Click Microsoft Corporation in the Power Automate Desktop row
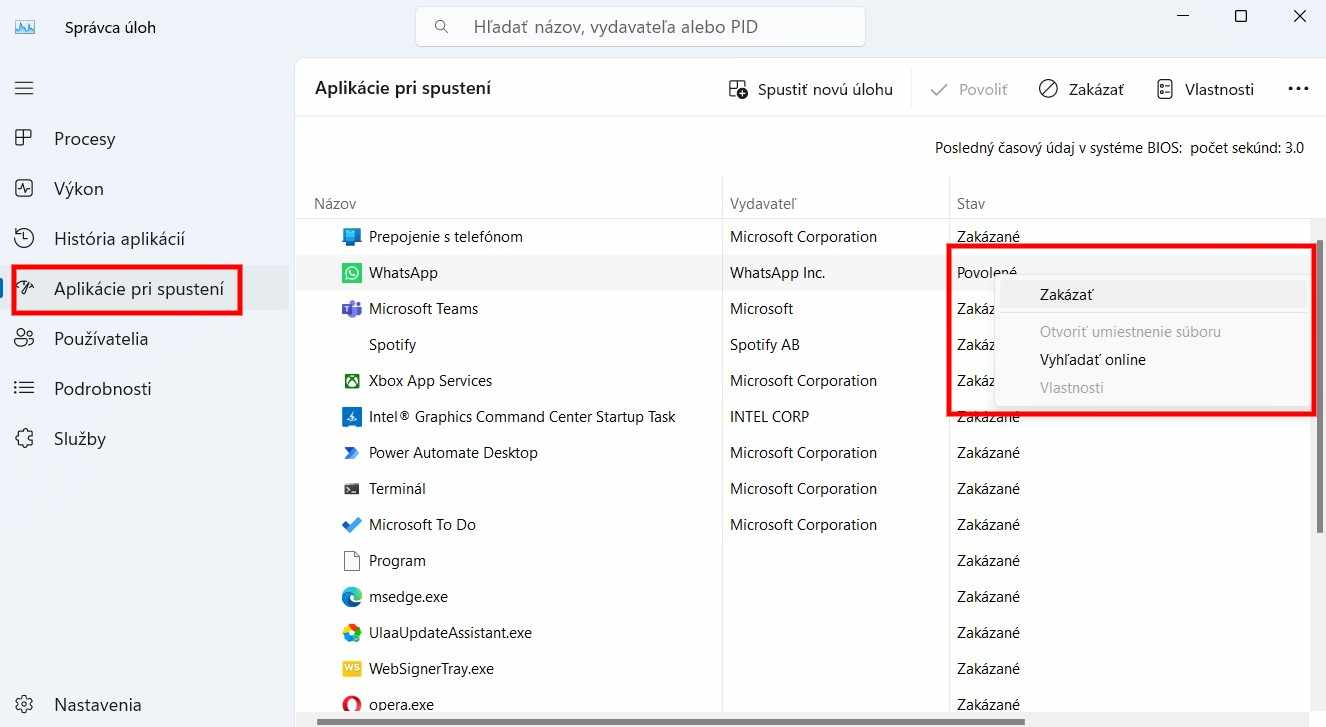1326x727 pixels. pyautogui.click(x=803, y=453)
